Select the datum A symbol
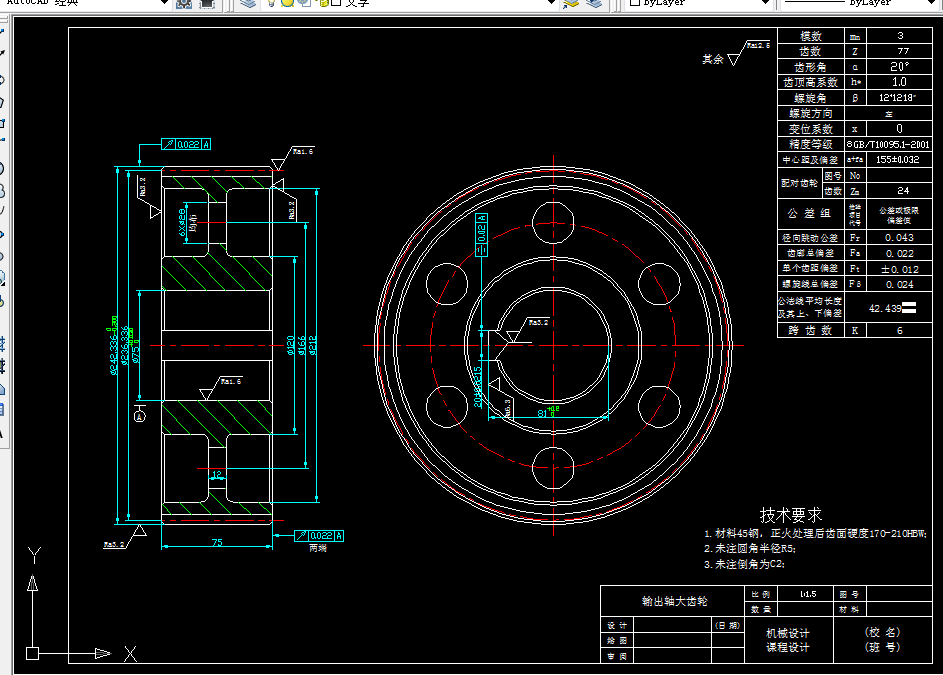The width and height of the screenshot is (943, 675). [x=140, y=416]
